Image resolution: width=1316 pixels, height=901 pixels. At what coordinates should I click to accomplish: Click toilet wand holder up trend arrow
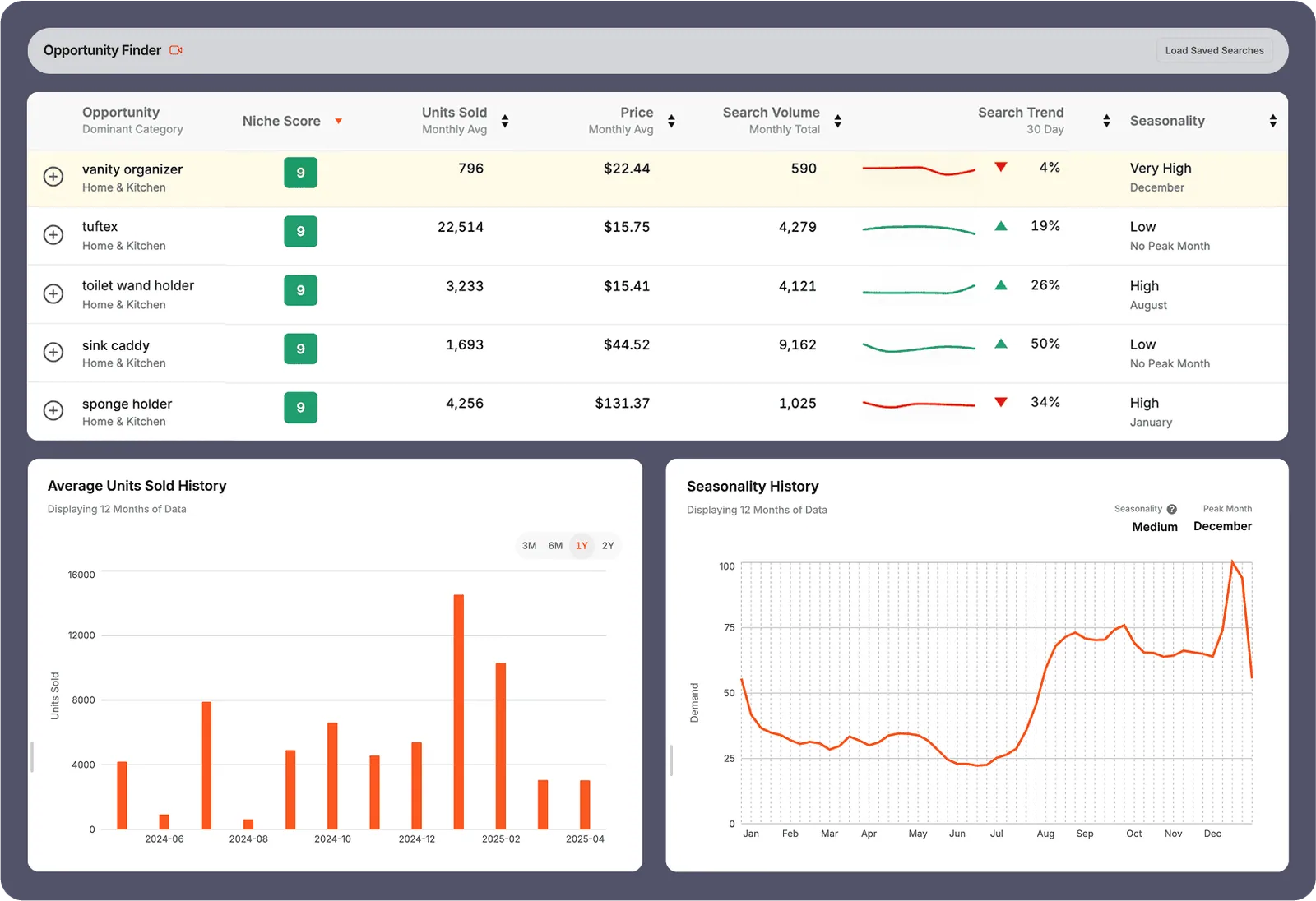tap(1001, 285)
